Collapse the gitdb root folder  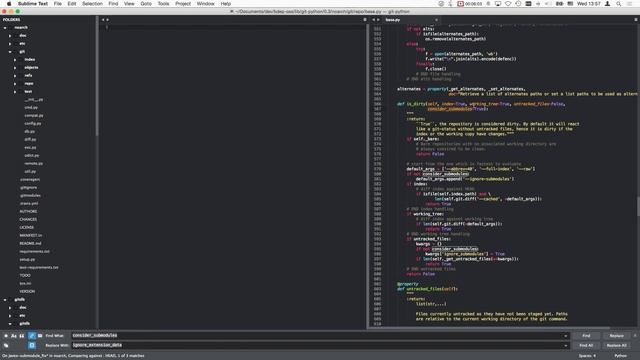pyautogui.click(x=5, y=300)
